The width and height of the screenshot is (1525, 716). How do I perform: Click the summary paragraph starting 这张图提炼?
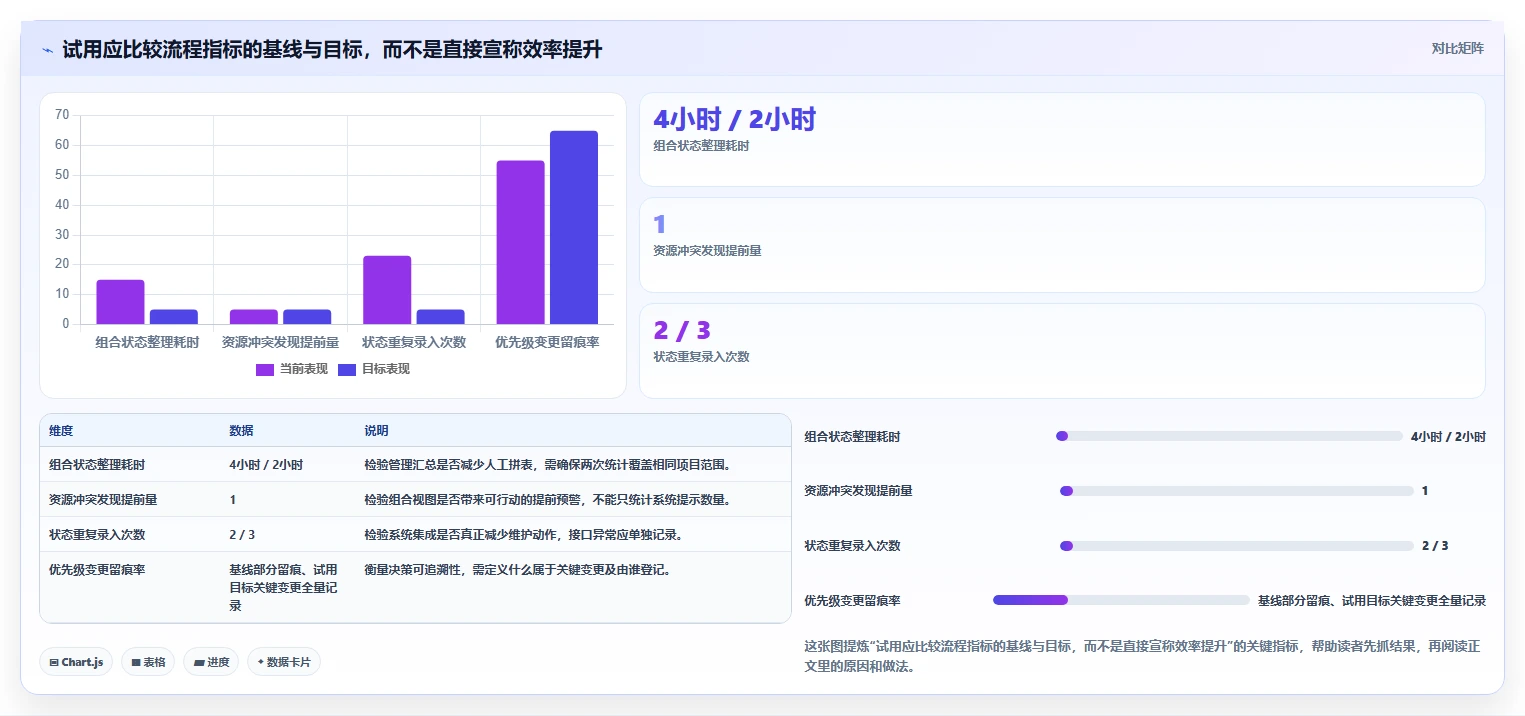[x=1142, y=656]
